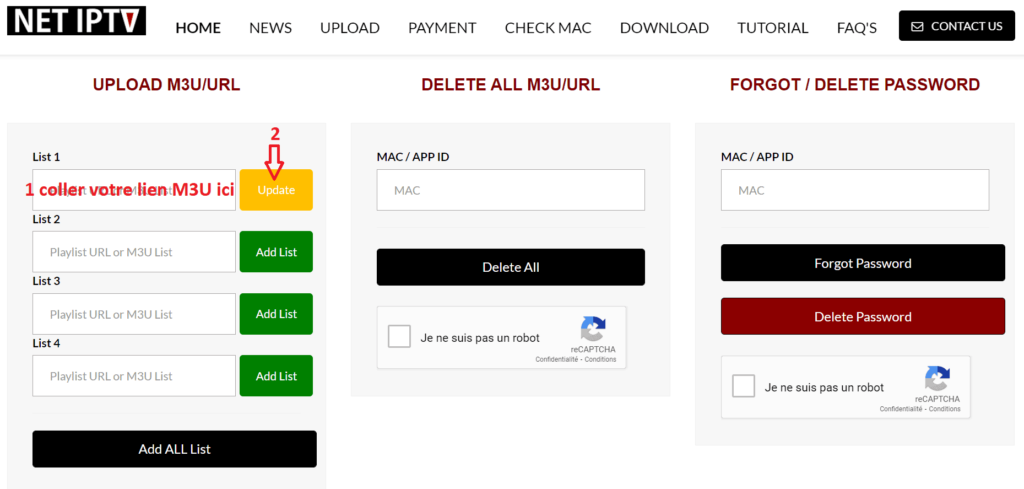The height and width of the screenshot is (489, 1024).
Task: Open FAQ'S from navigation bar
Action: pos(857,28)
